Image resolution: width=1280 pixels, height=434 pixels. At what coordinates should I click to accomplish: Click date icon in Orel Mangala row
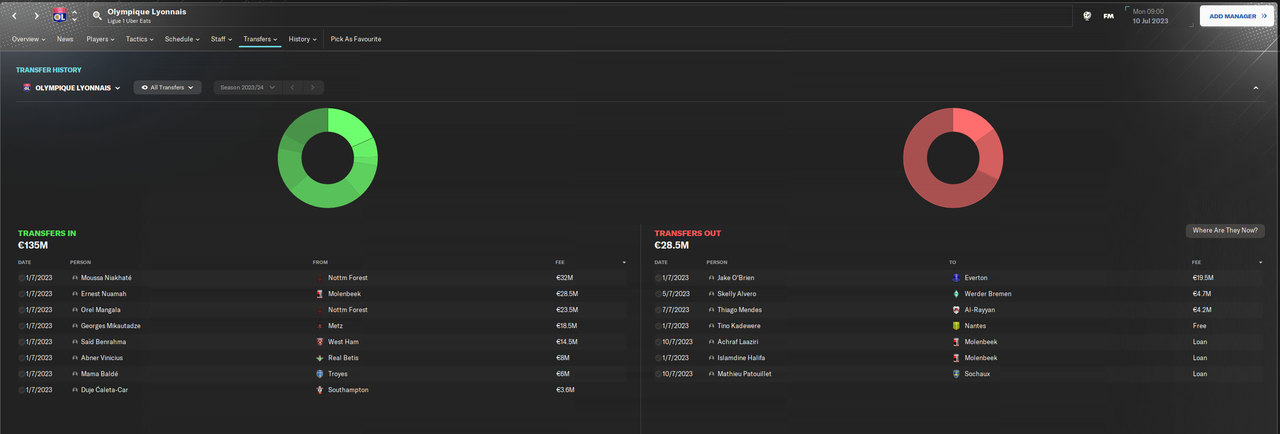click(22, 310)
